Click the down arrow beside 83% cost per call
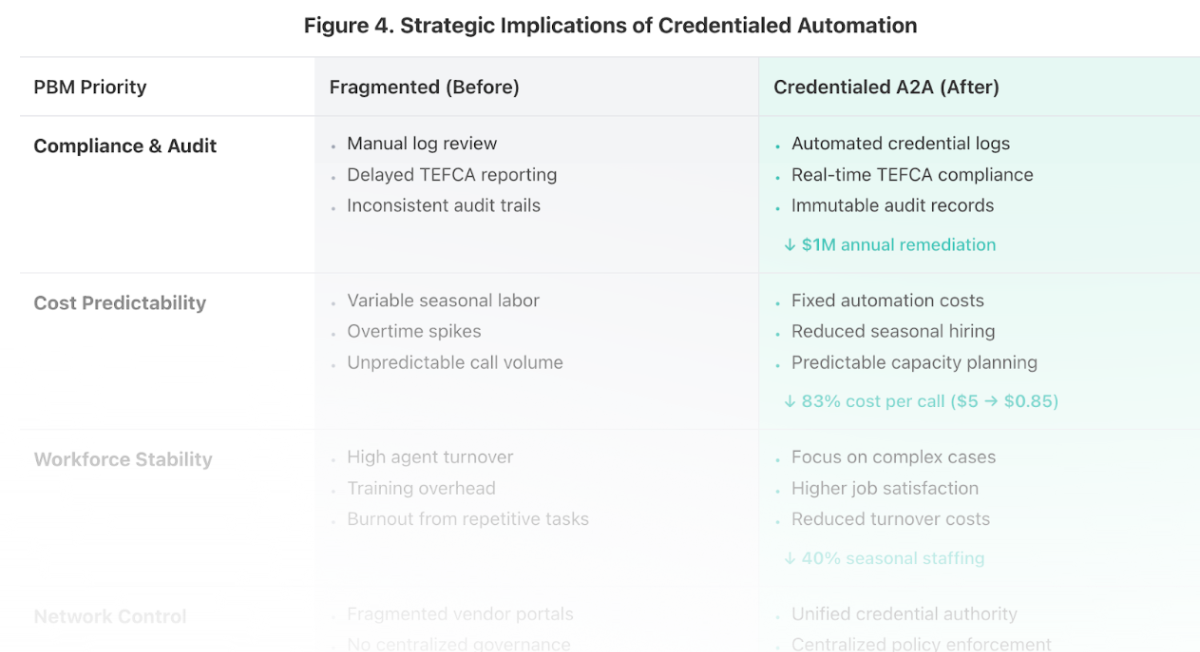This screenshot has height=652, width=1200. [790, 402]
